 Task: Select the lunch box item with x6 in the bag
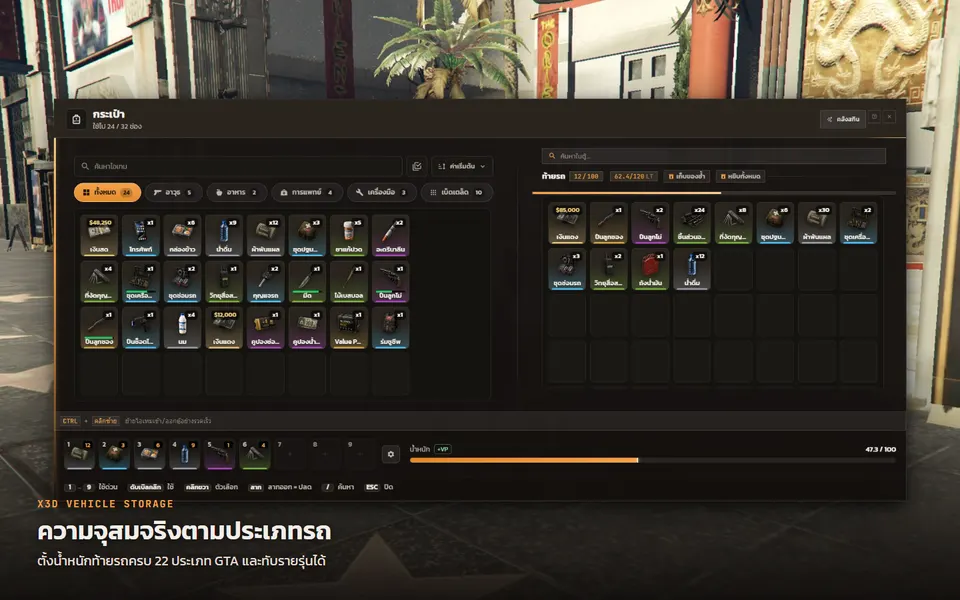(182, 236)
